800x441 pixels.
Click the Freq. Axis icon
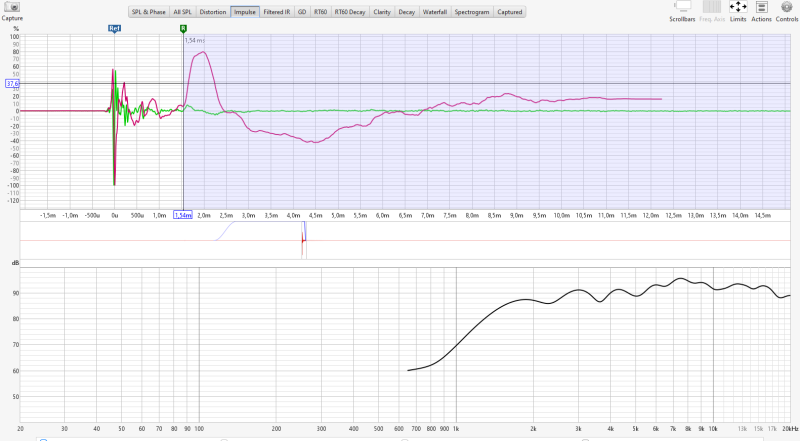tap(712, 7)
